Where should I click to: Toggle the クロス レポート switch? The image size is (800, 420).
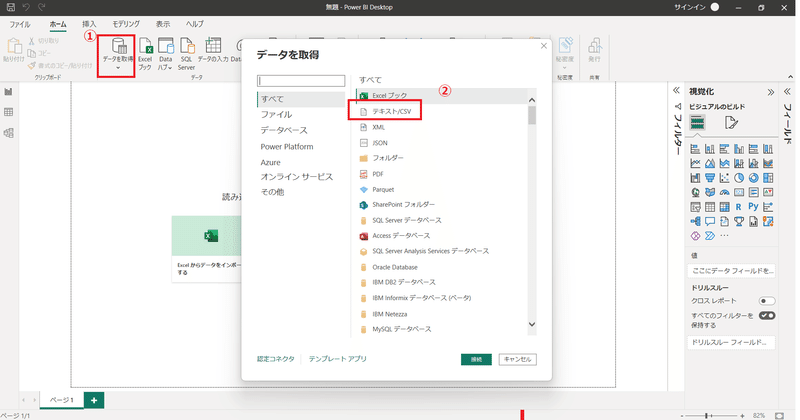point(767,301)
